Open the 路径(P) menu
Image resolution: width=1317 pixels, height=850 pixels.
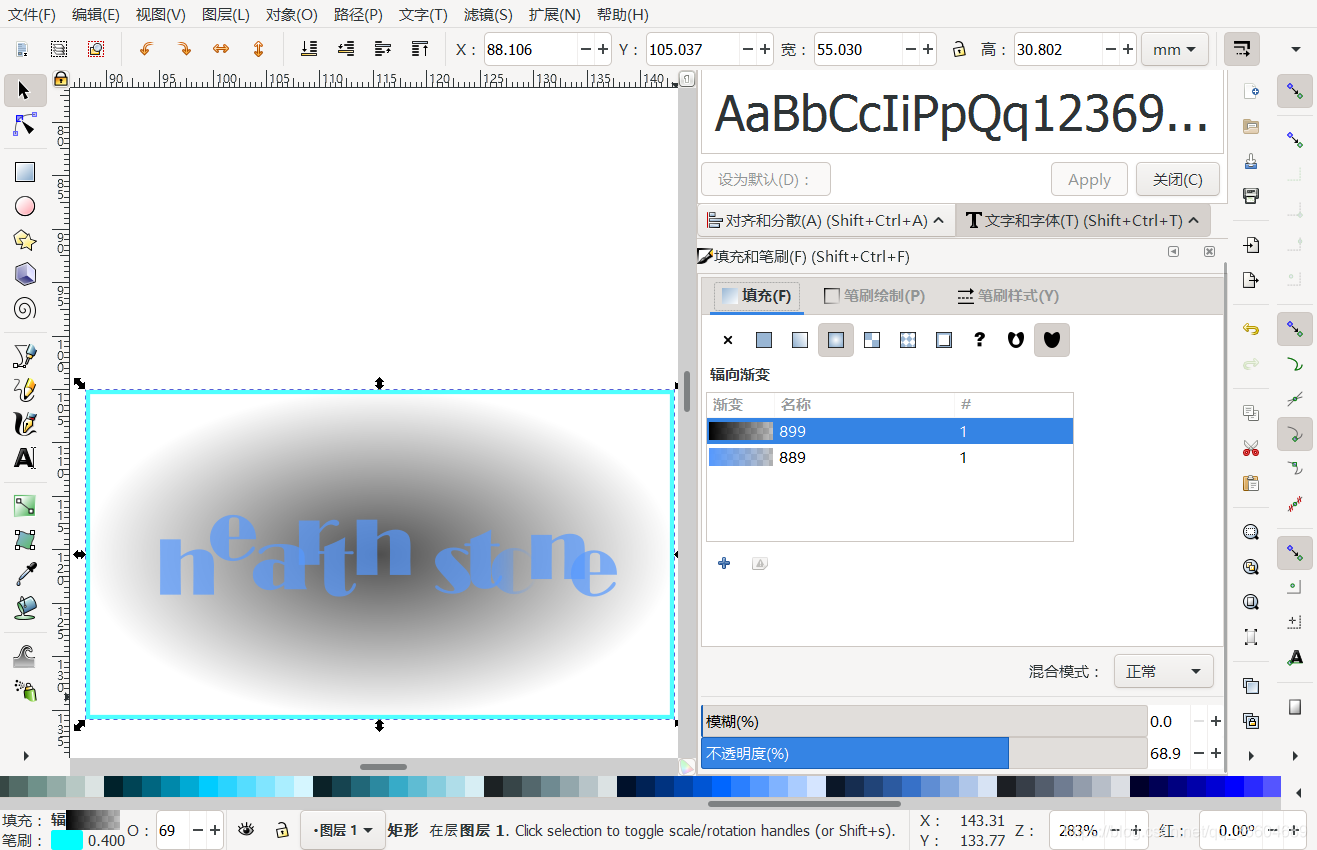[358, 15]
